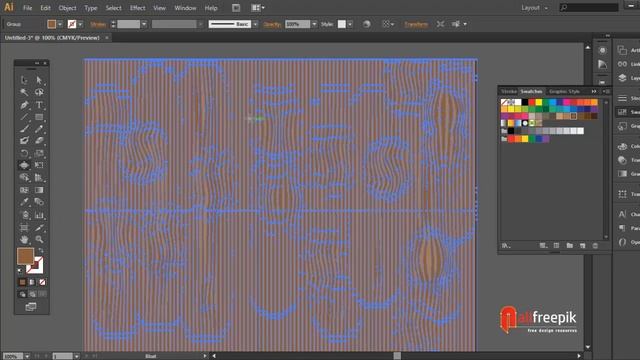Open the Layout workspace switcher
The image size is (640, 360).
[535, 8]
